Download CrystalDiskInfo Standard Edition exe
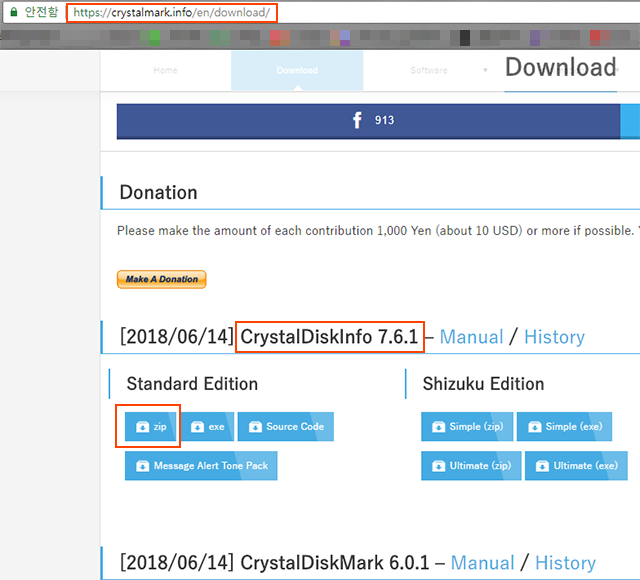Viewport: 640px width, 580px height. (208, 427)
